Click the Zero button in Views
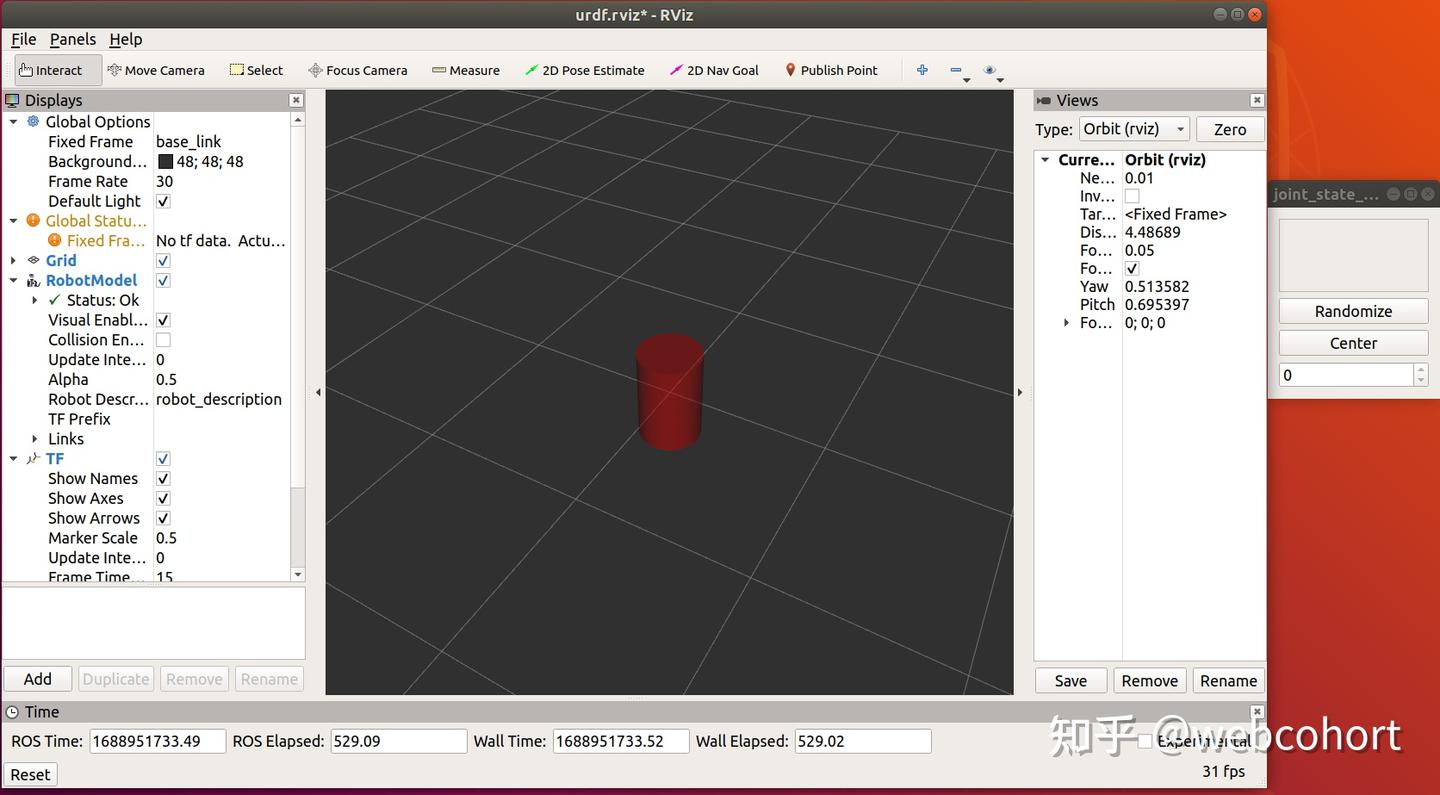Image resolution: width=1440 pixels, height=795 pixels. (x=1230, y=129)
